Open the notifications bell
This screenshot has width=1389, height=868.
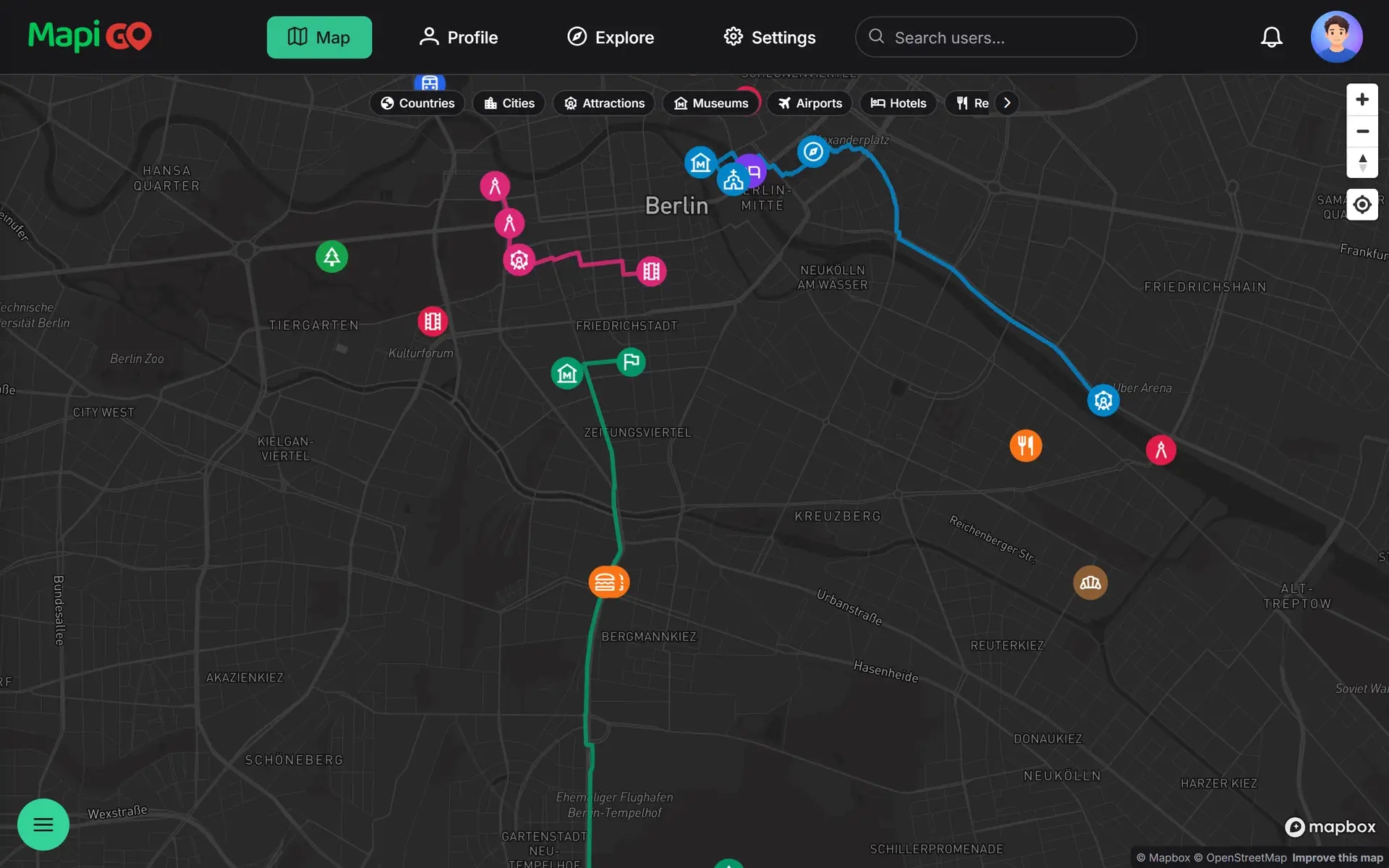coord(1271,37)
